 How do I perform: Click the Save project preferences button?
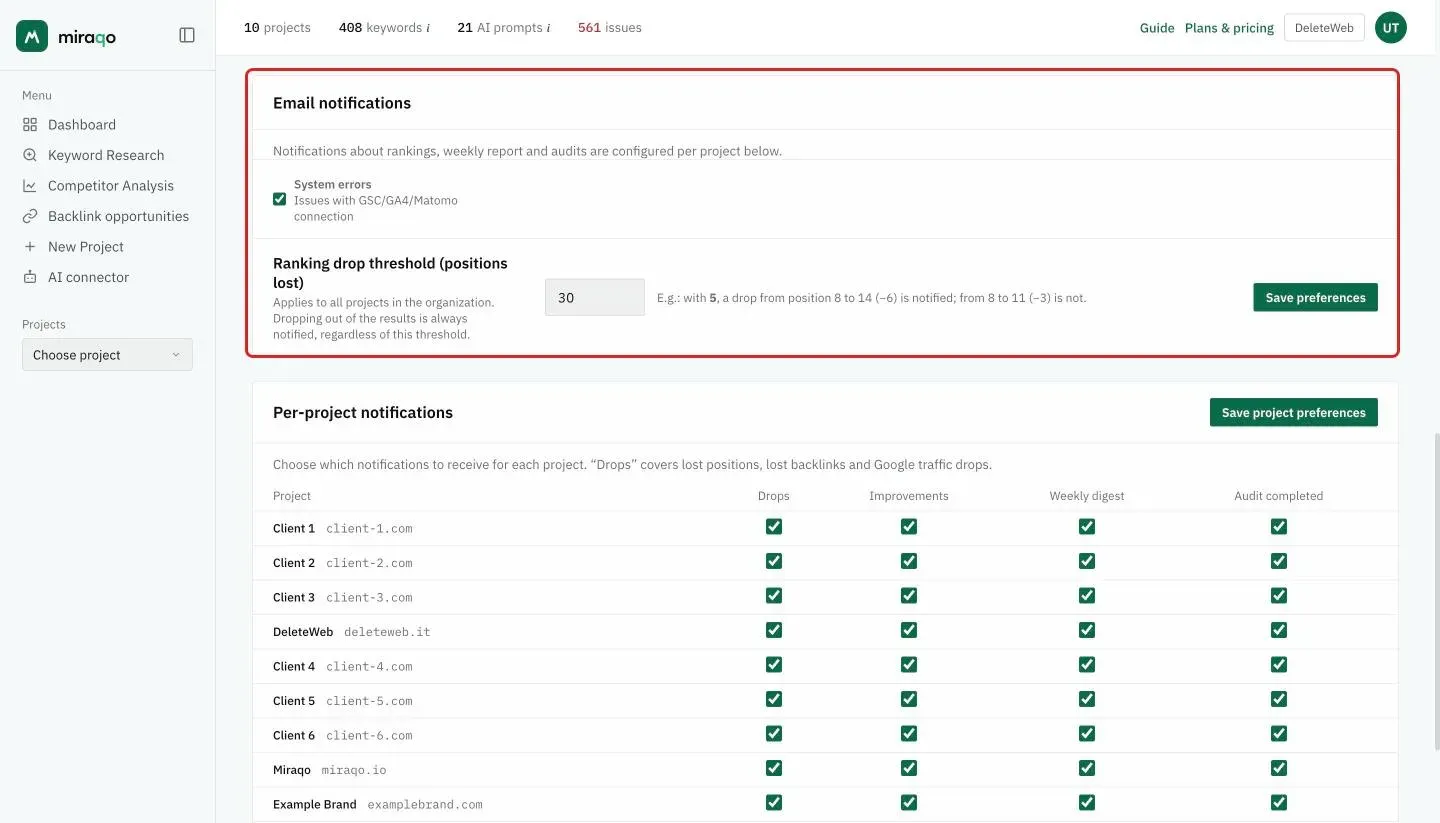pos(1294,413)
